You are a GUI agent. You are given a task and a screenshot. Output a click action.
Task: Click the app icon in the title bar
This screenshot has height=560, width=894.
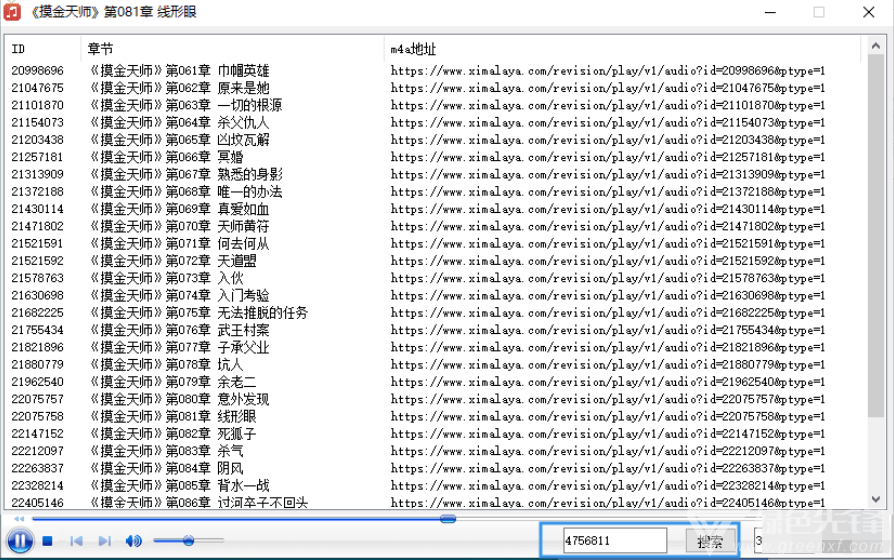12,11
